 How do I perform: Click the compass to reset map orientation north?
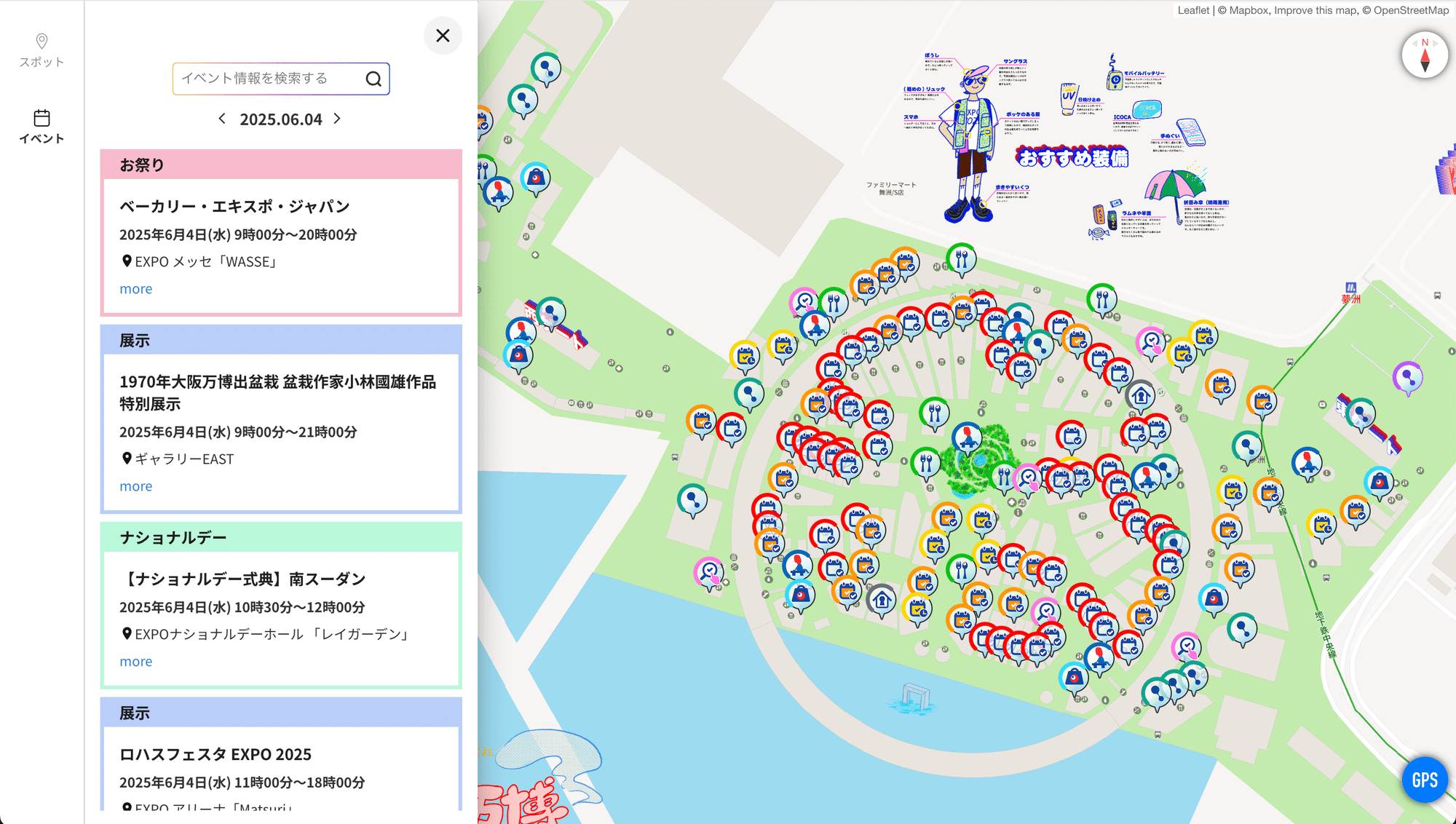[x=1425, y=55]
